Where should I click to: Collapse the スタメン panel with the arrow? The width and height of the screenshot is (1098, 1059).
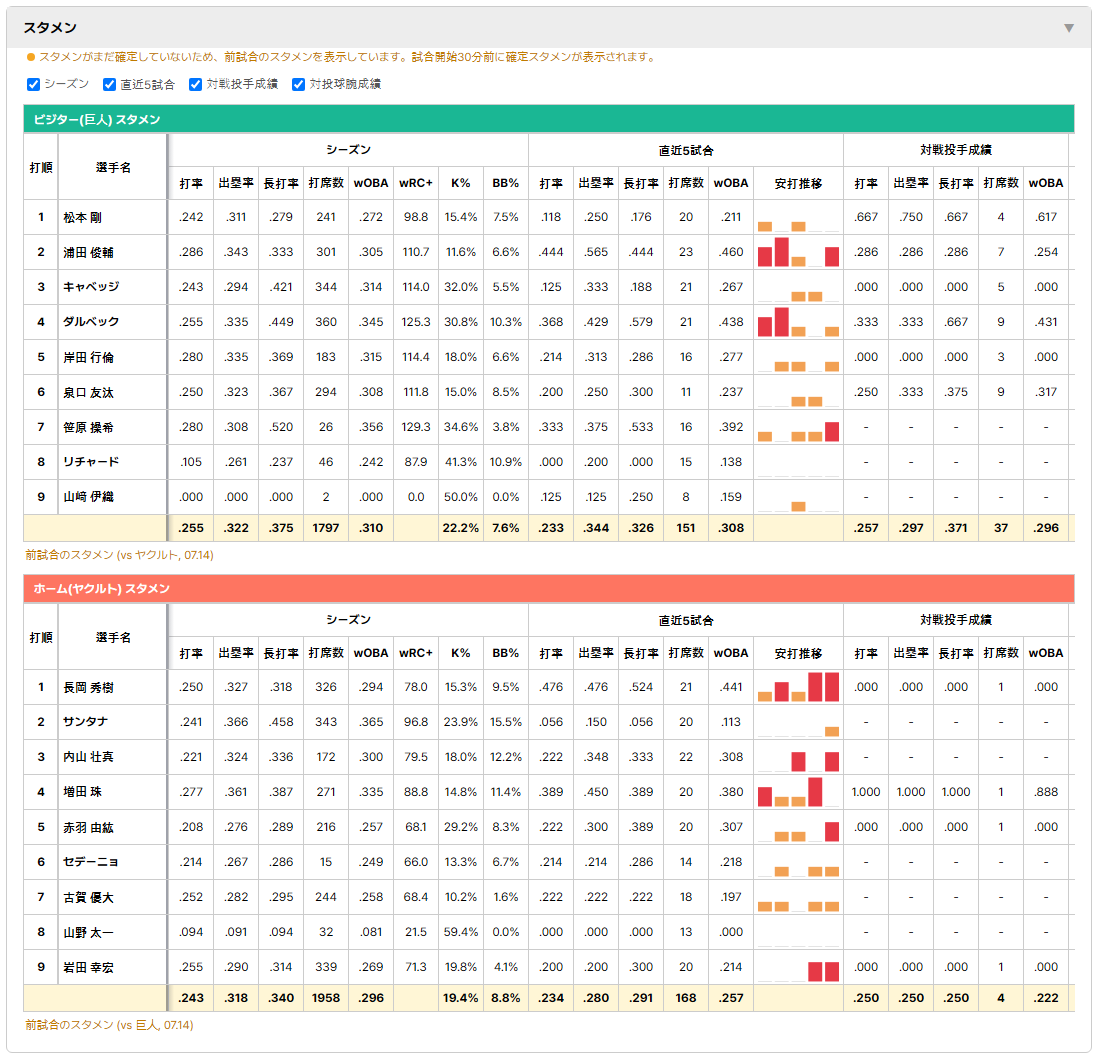1069,28
